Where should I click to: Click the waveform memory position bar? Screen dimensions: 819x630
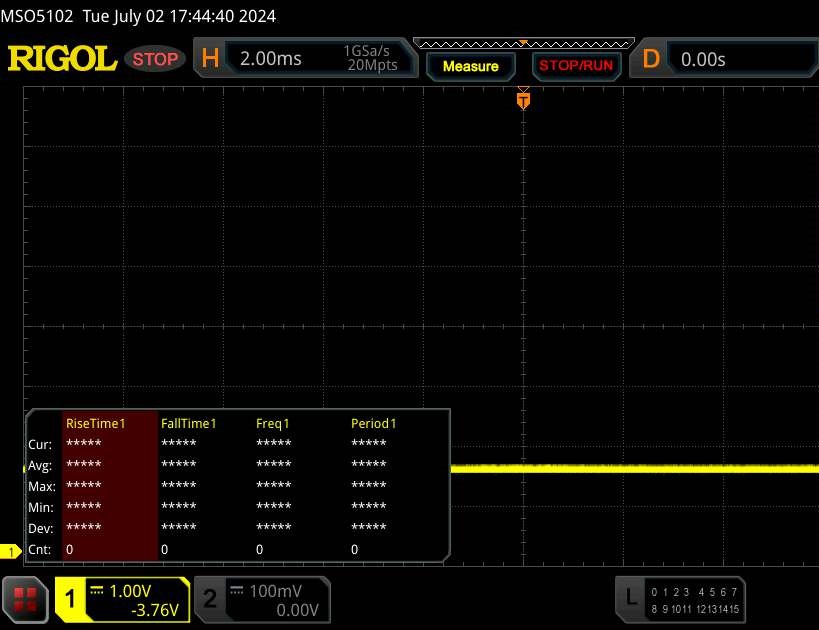pos(524,43)
